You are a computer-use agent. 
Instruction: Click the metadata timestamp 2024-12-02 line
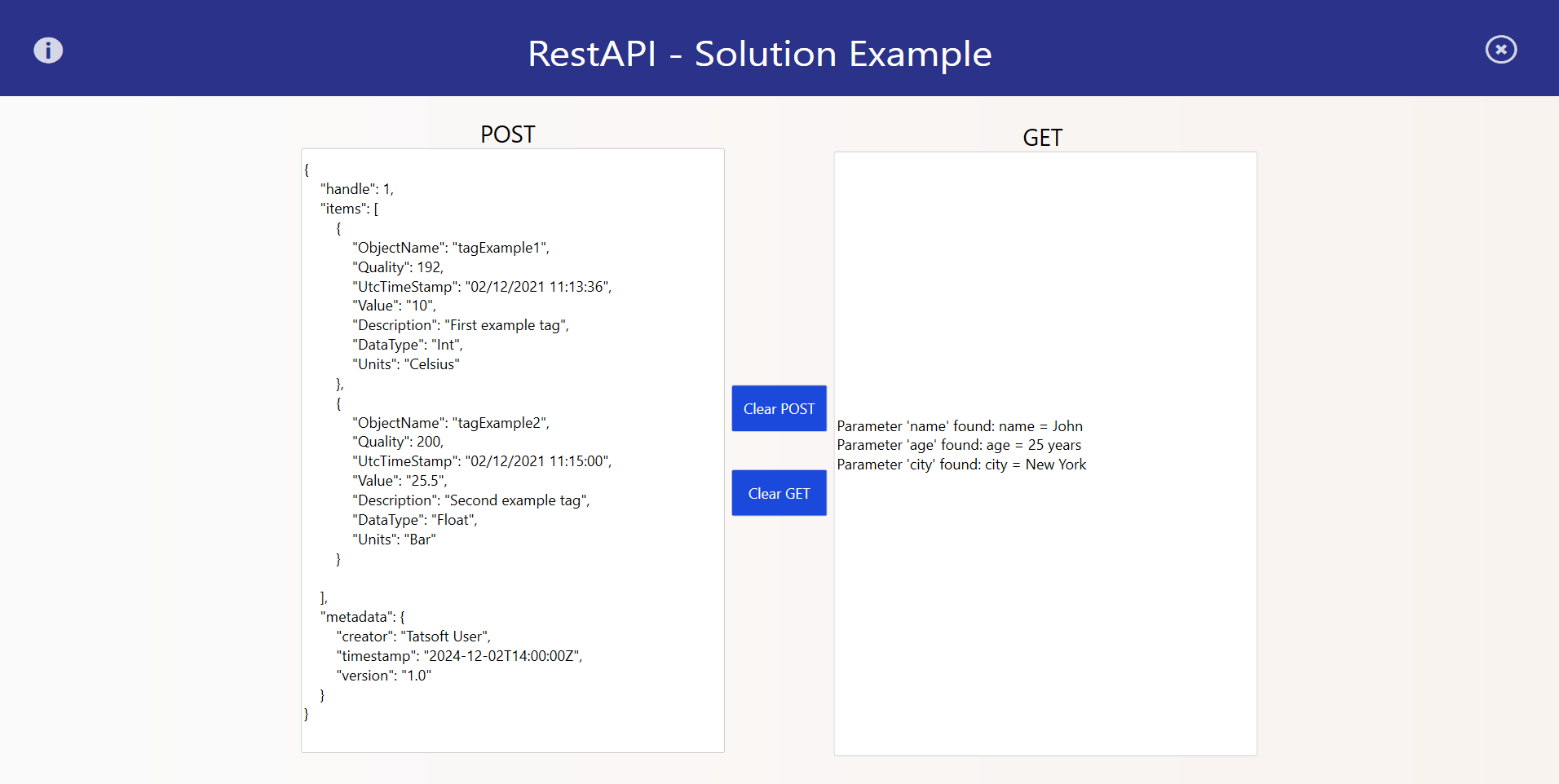coord(459,656)
